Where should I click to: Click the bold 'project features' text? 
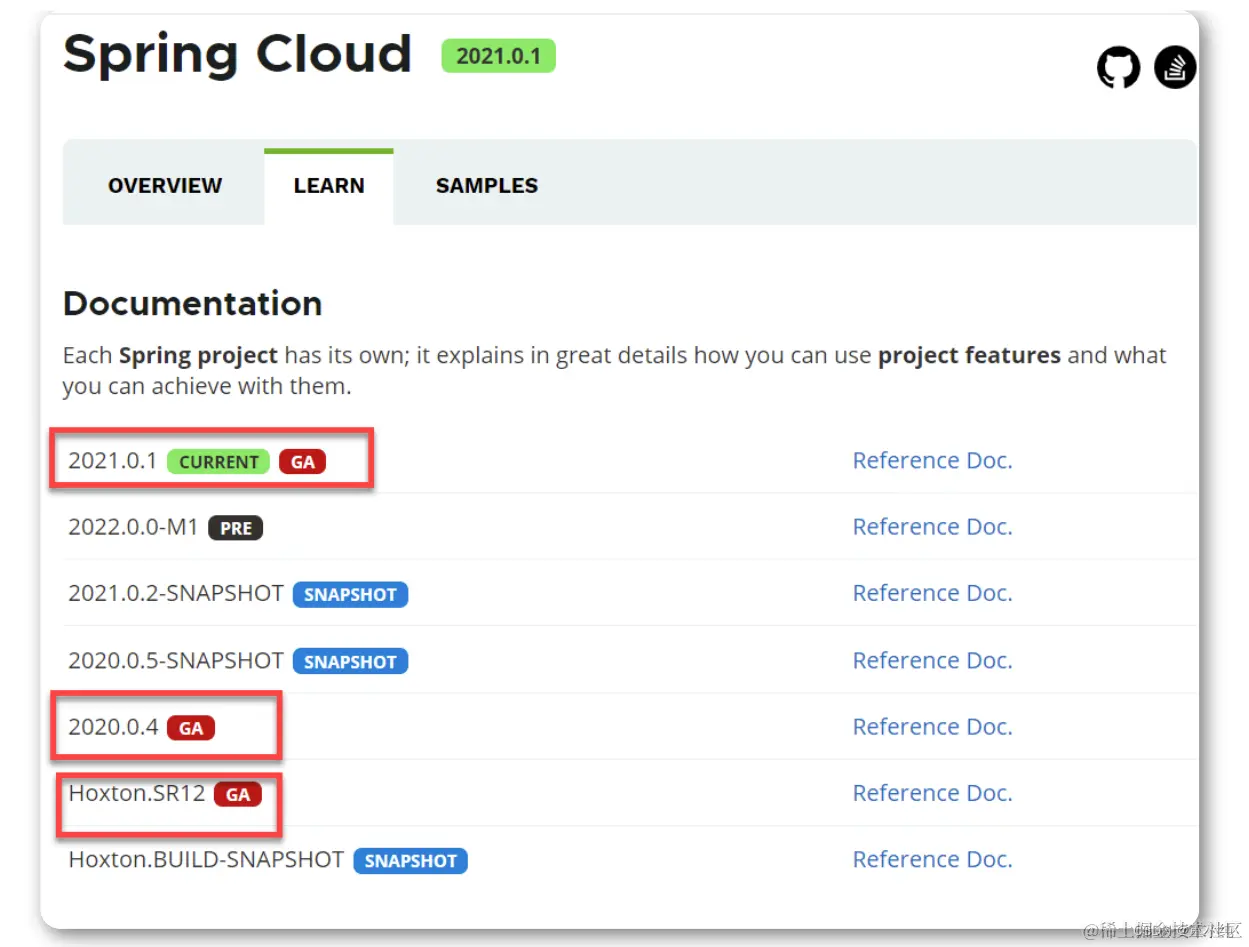969,355
